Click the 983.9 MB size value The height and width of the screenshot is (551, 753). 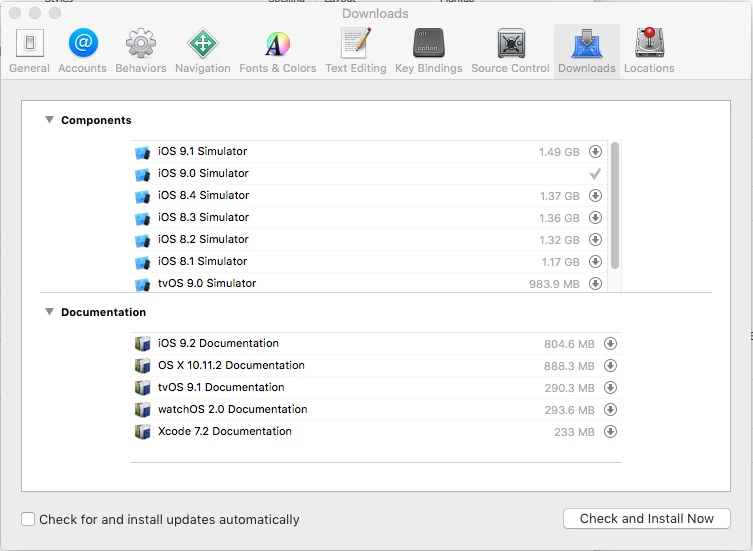554,284
